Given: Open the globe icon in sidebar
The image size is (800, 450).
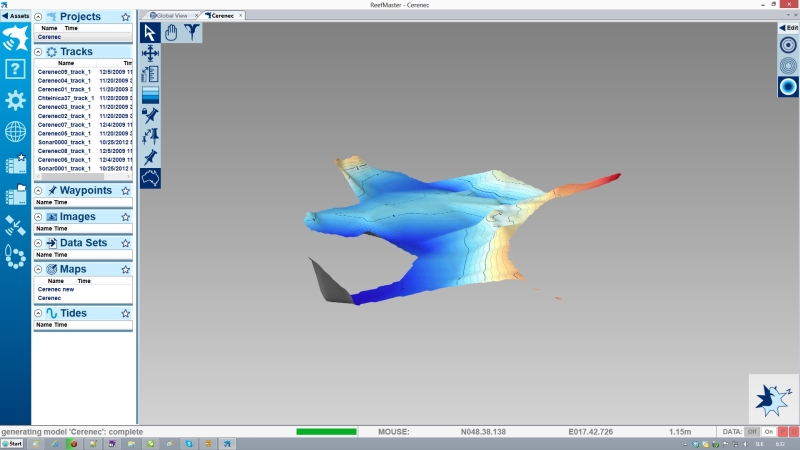Looking at the screenshot, I should (x=15, y=132).
